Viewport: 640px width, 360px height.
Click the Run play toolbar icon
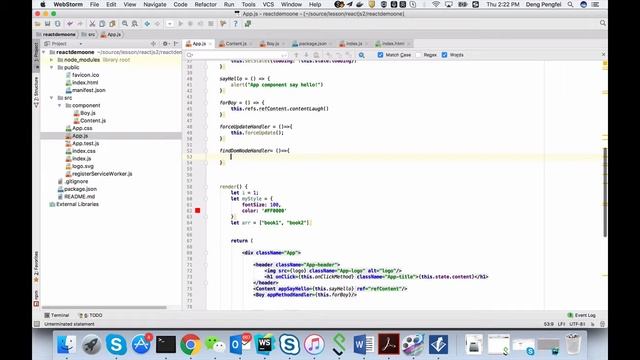tap(180, 24)
